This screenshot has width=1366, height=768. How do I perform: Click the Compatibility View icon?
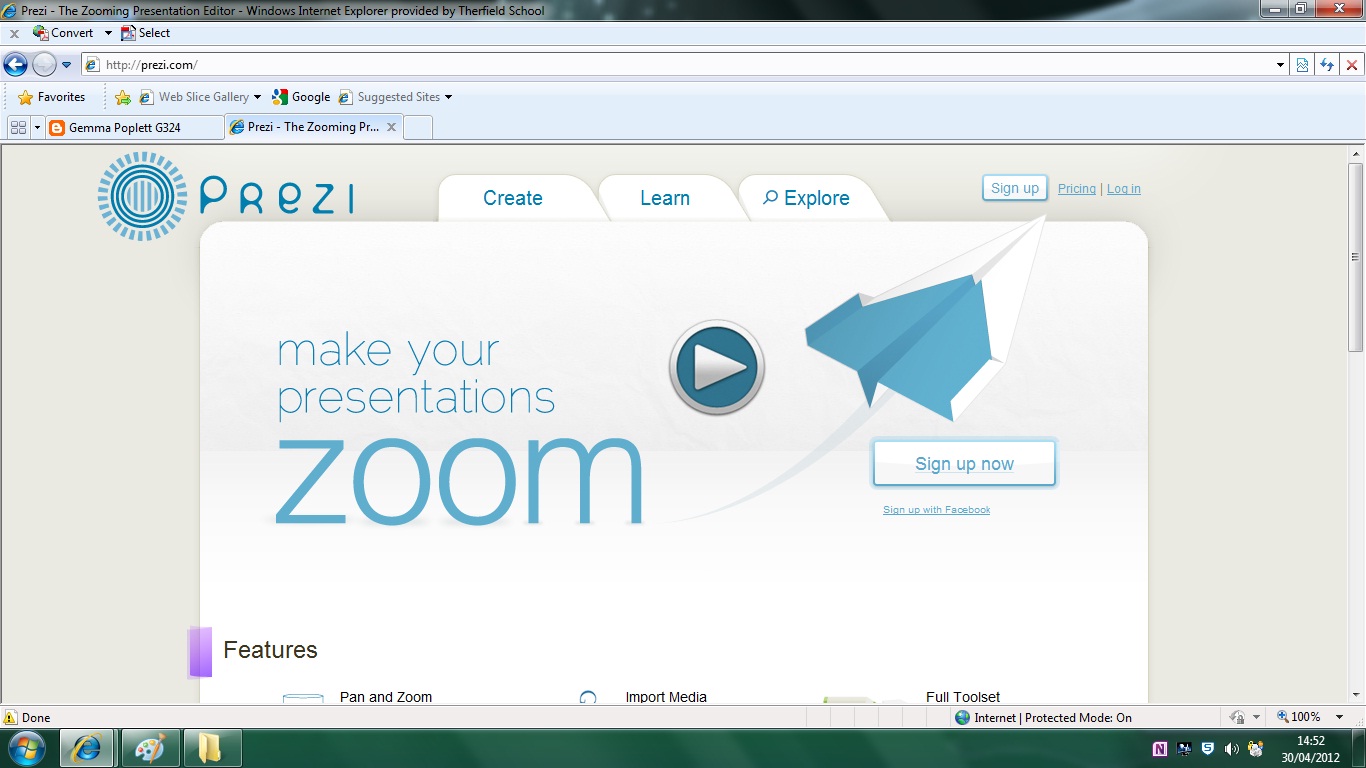[1302, 65]
